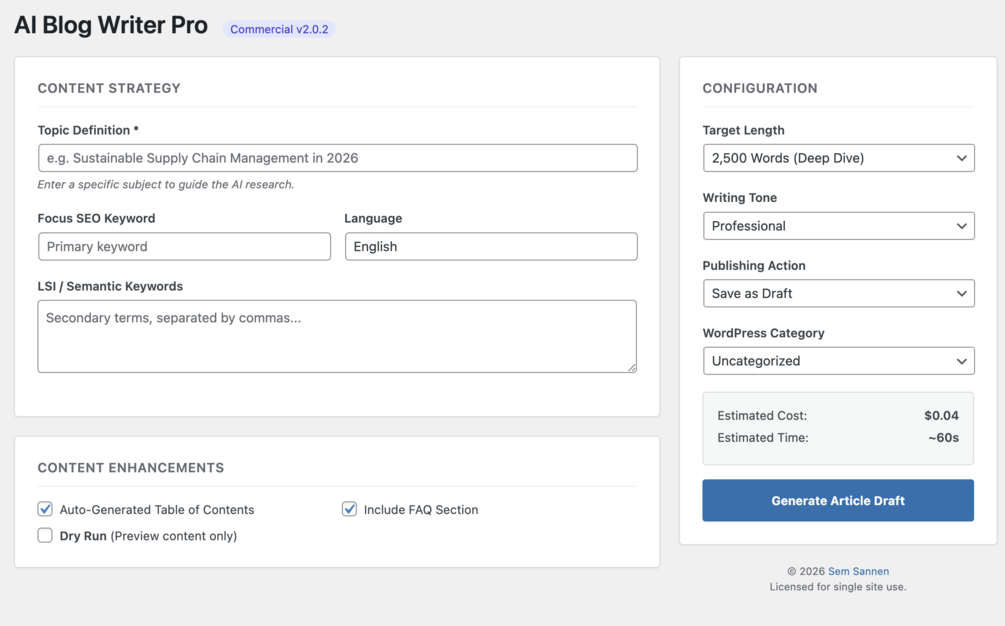Open the Sem Sannen link

tap(858, 571)
